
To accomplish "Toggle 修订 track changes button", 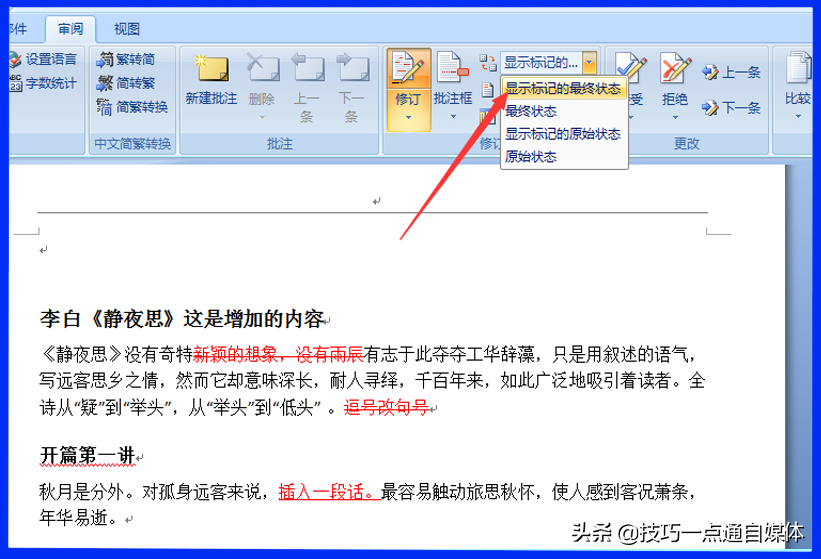I will [409, 69].
